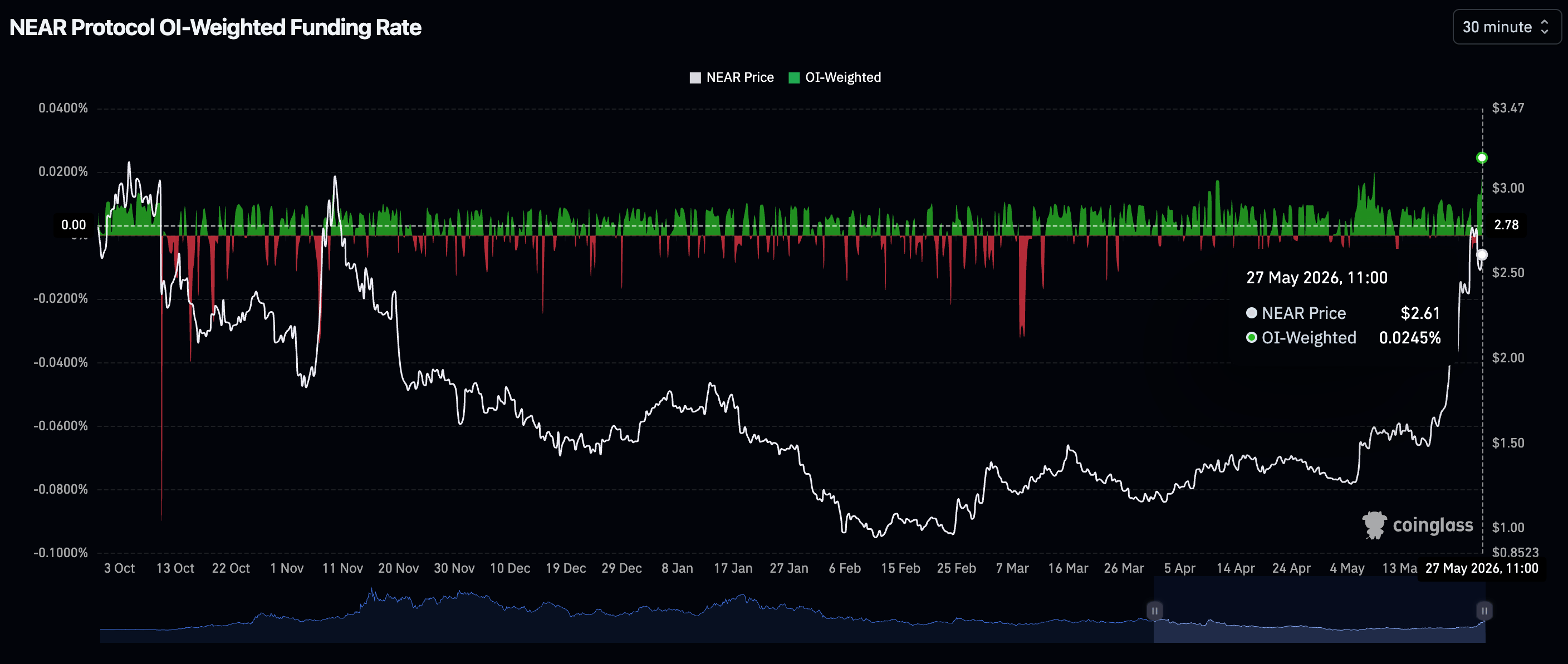Click the '22 Oct' date label
1568x664 pixels.
[x=231, y=568]
